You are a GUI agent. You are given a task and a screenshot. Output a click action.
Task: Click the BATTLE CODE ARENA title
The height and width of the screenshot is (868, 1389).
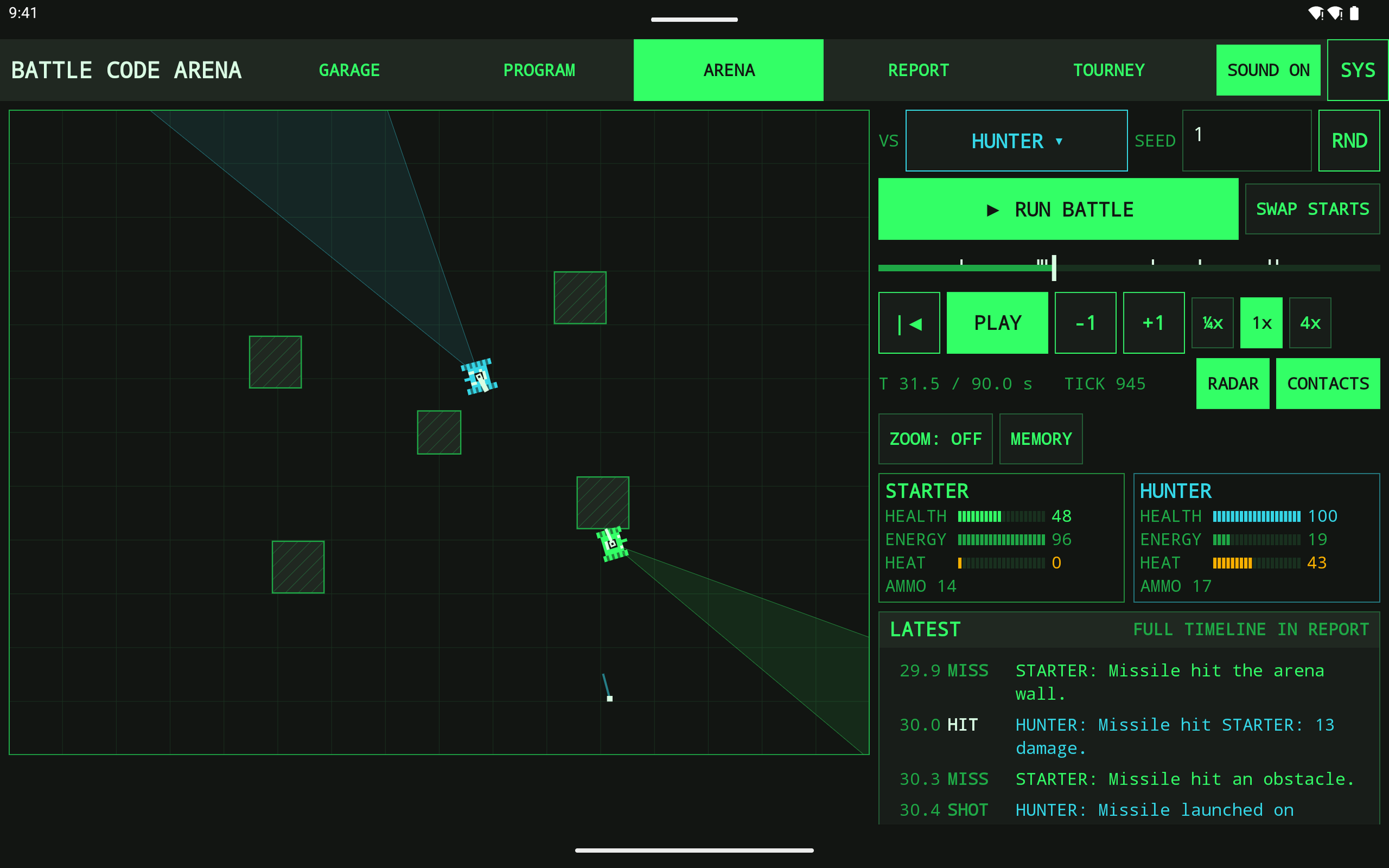pos(126,70)
